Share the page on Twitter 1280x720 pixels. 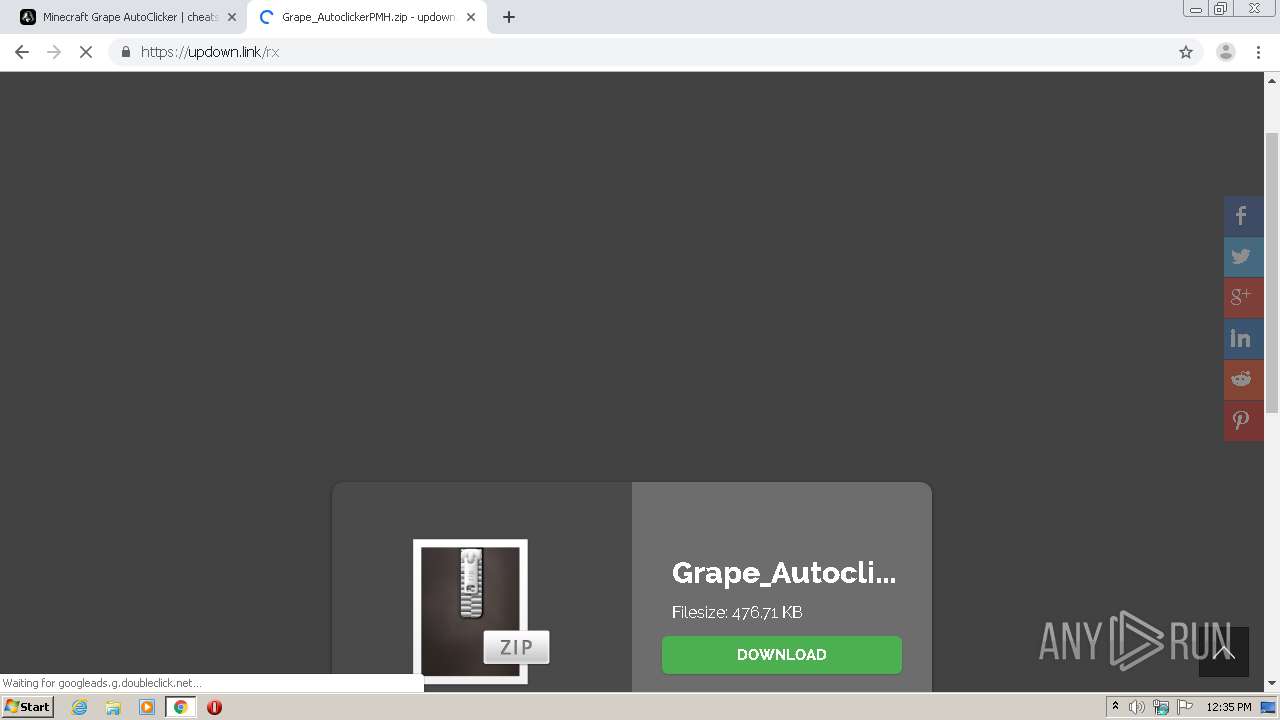pyautogui.click(x=1244, y=257)
